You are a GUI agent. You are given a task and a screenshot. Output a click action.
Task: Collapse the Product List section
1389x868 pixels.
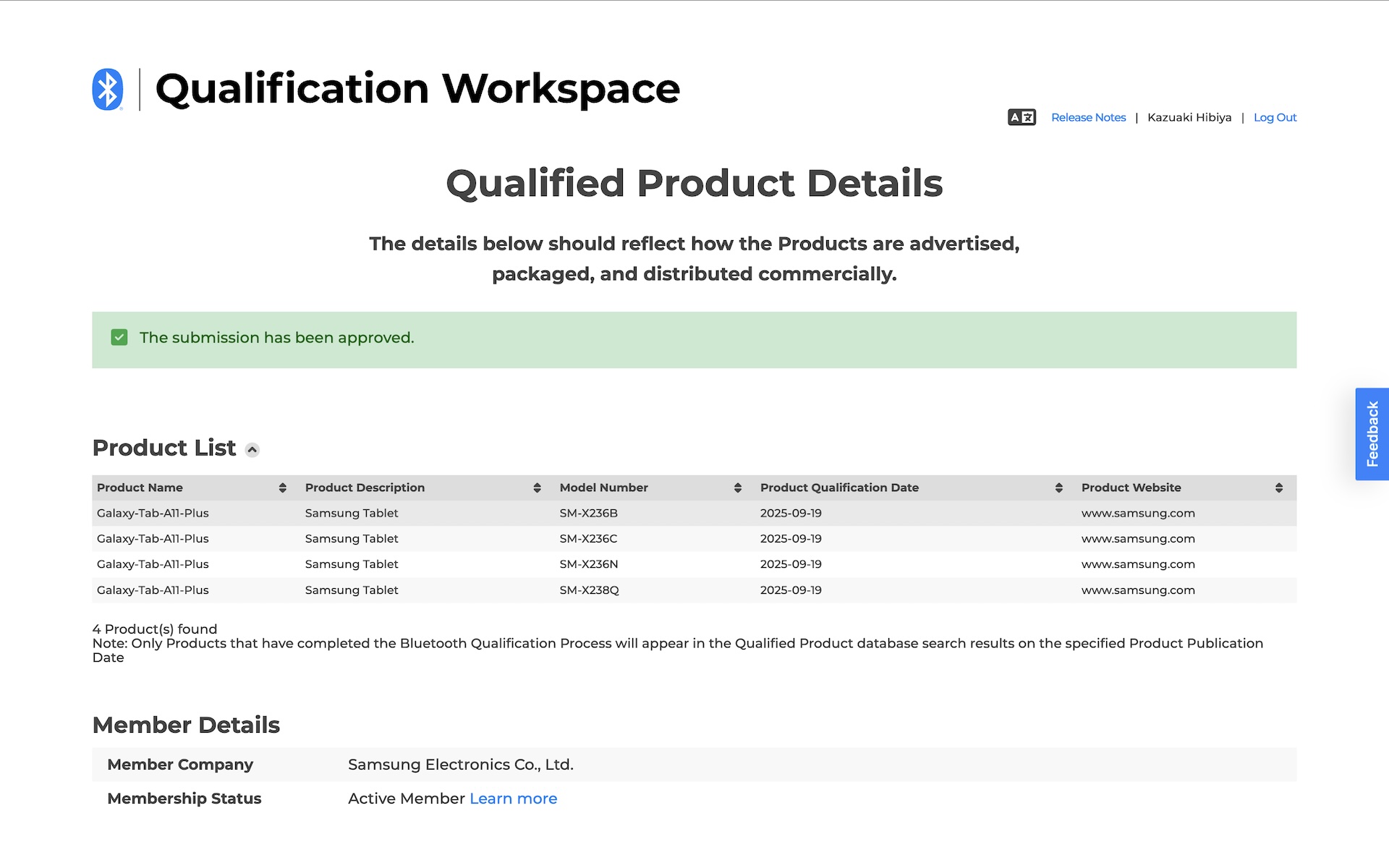coord(252,450)
